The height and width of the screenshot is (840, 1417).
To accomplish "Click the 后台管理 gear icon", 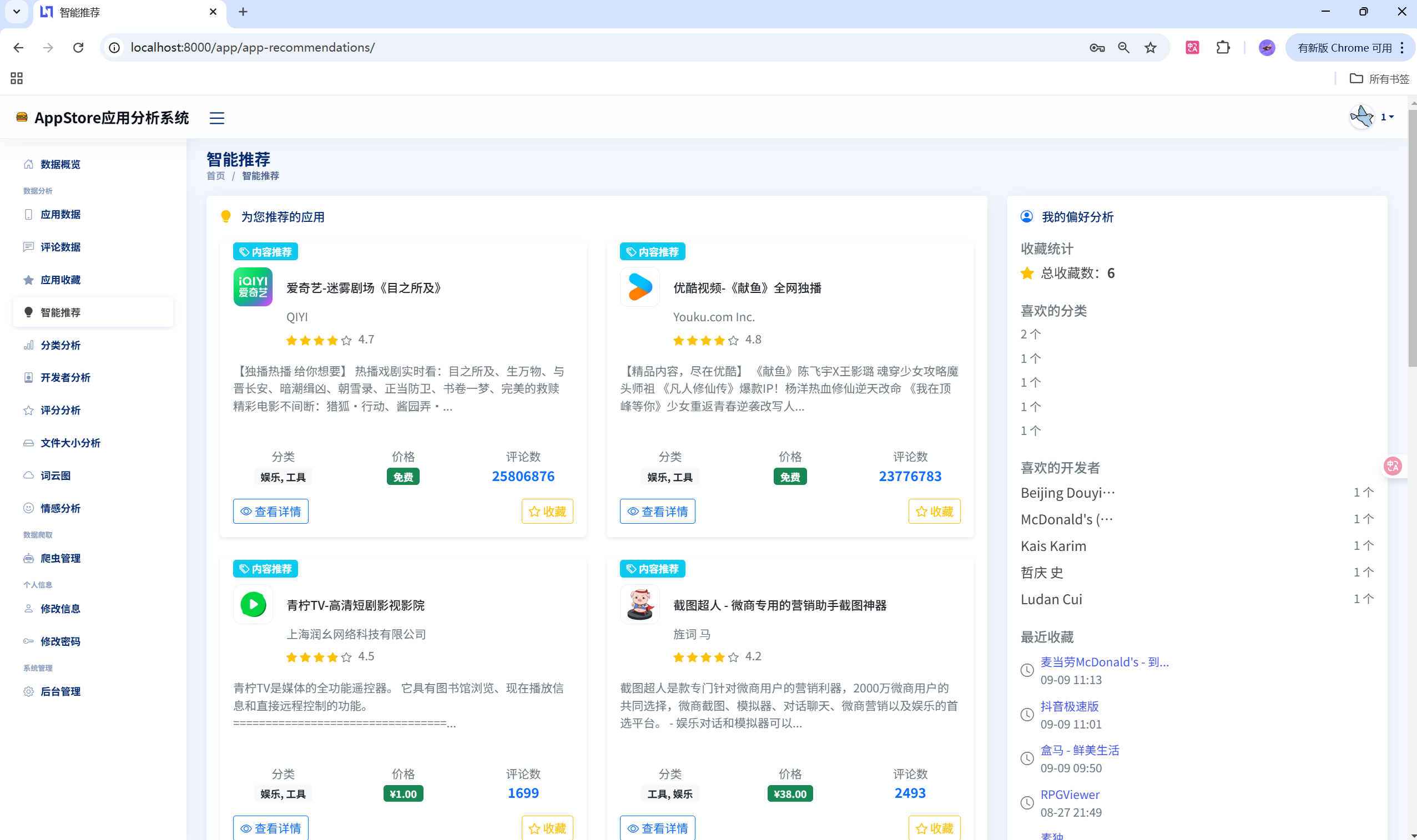I will [x=28, y=692].
